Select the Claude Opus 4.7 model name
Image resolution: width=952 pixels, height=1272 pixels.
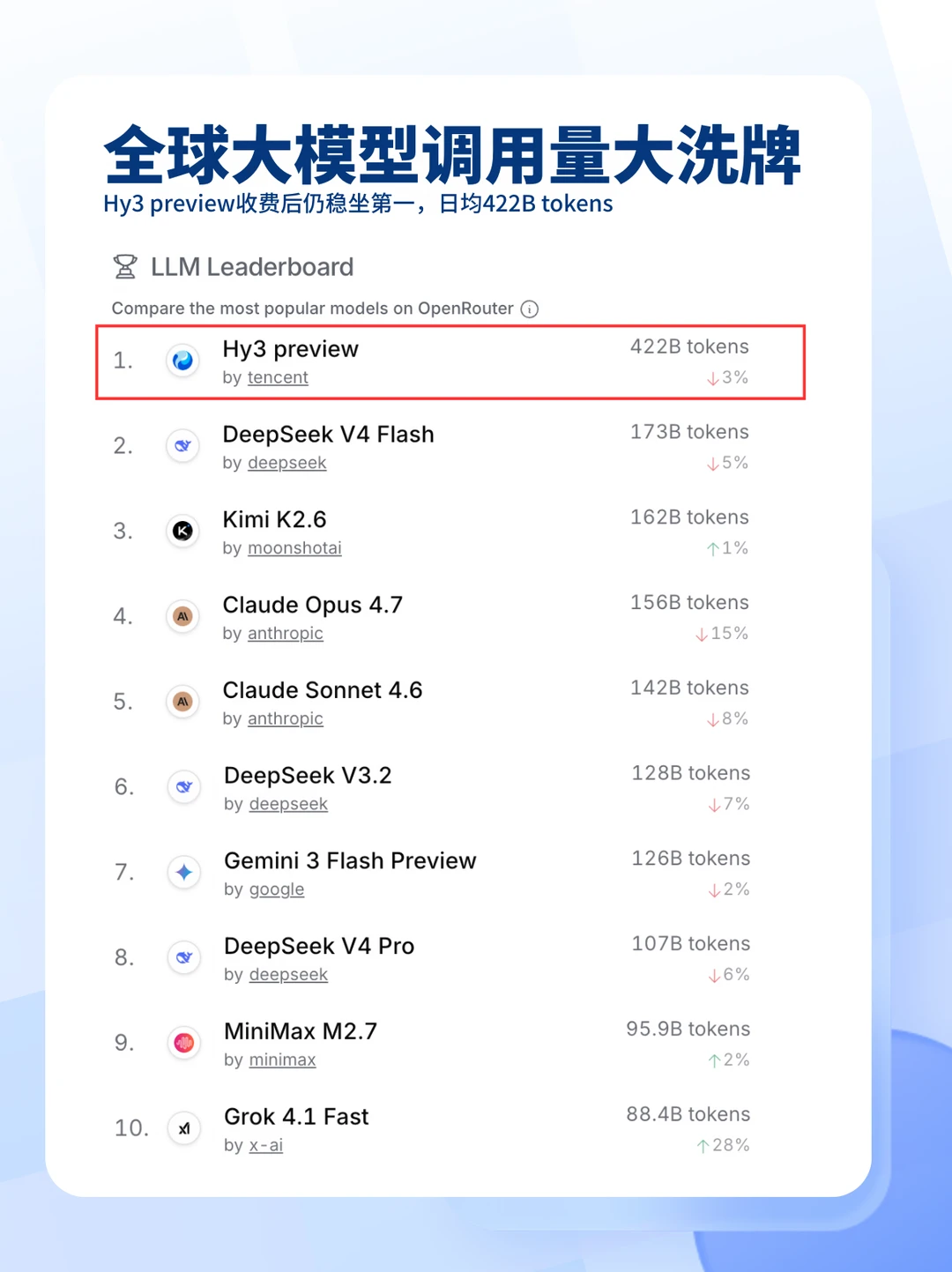(x=312, y=605)
